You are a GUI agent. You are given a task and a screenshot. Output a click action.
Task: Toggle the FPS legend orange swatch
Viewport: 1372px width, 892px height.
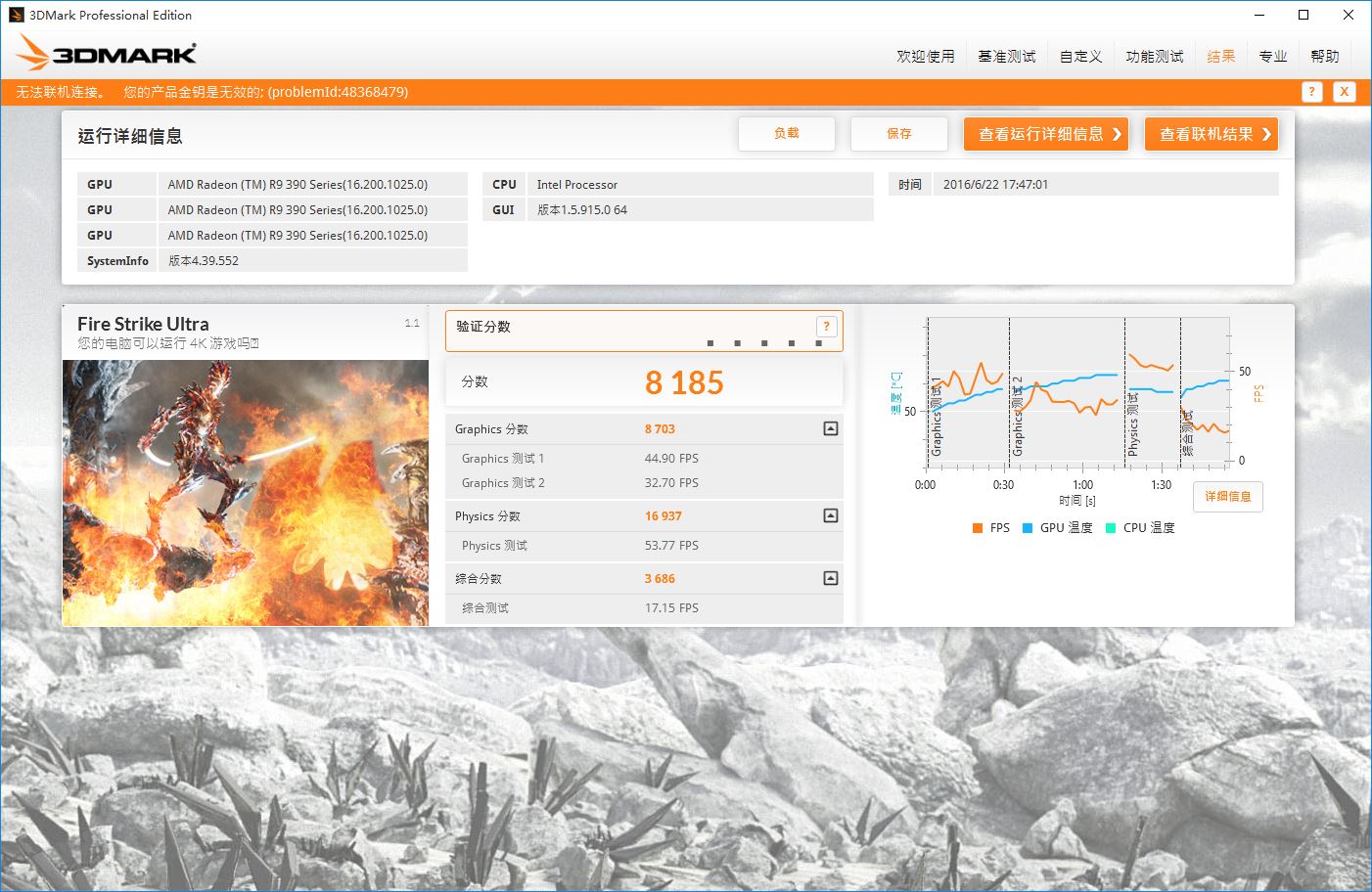coord(978,528)
